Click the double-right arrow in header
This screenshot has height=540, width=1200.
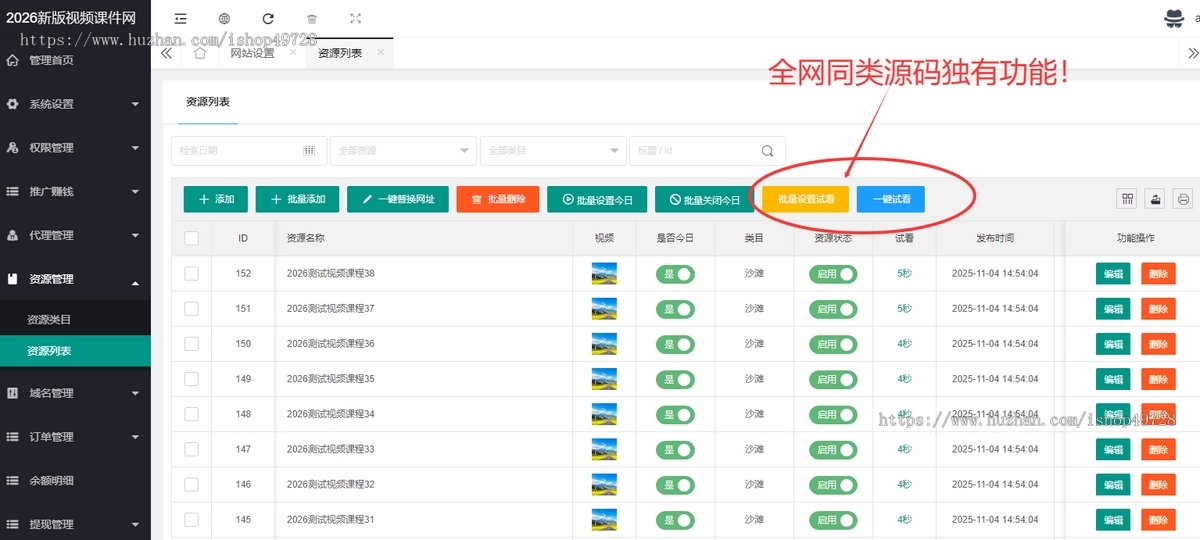(1191, 54)
